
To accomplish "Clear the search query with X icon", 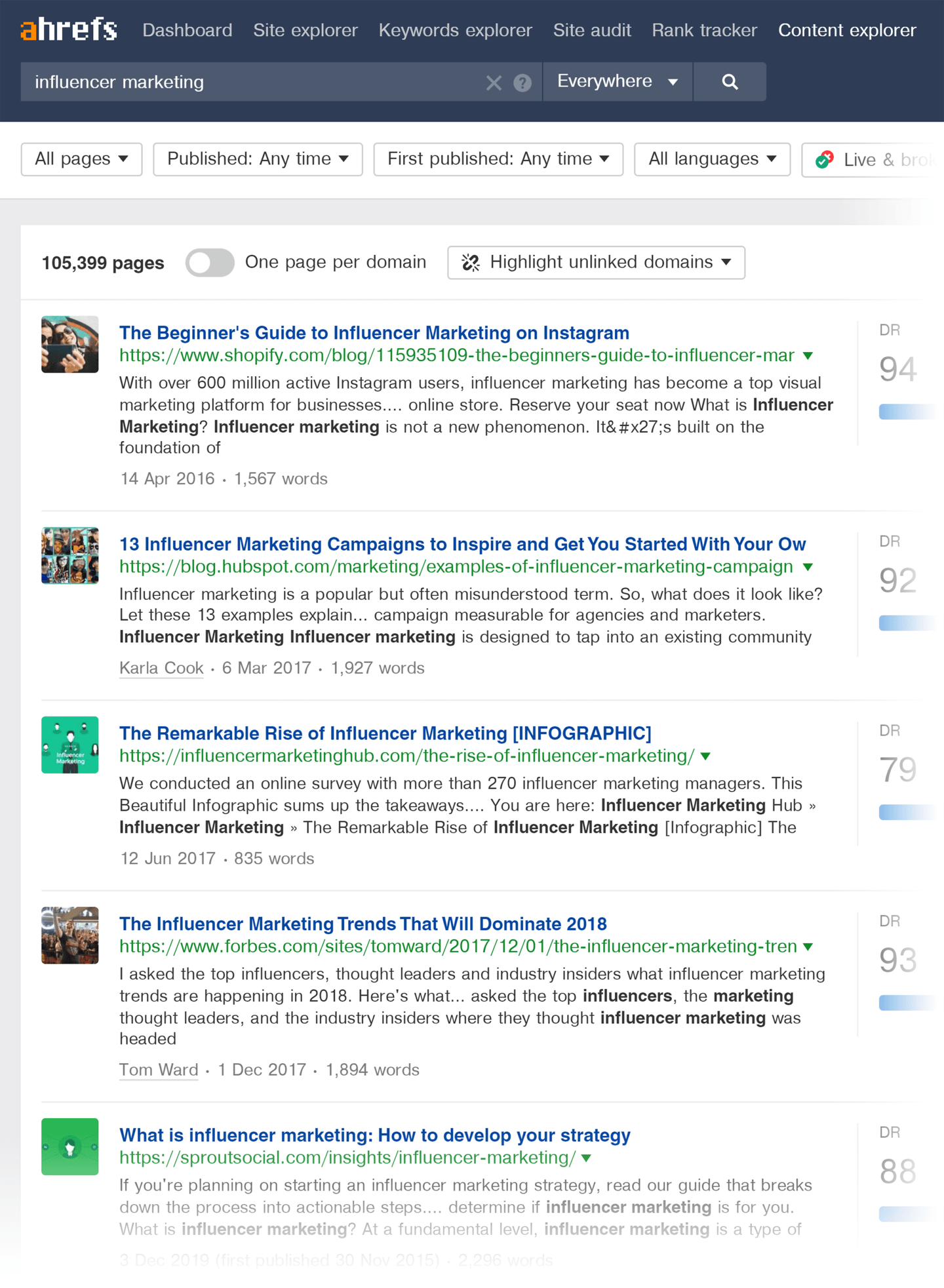I will [494, 83].
